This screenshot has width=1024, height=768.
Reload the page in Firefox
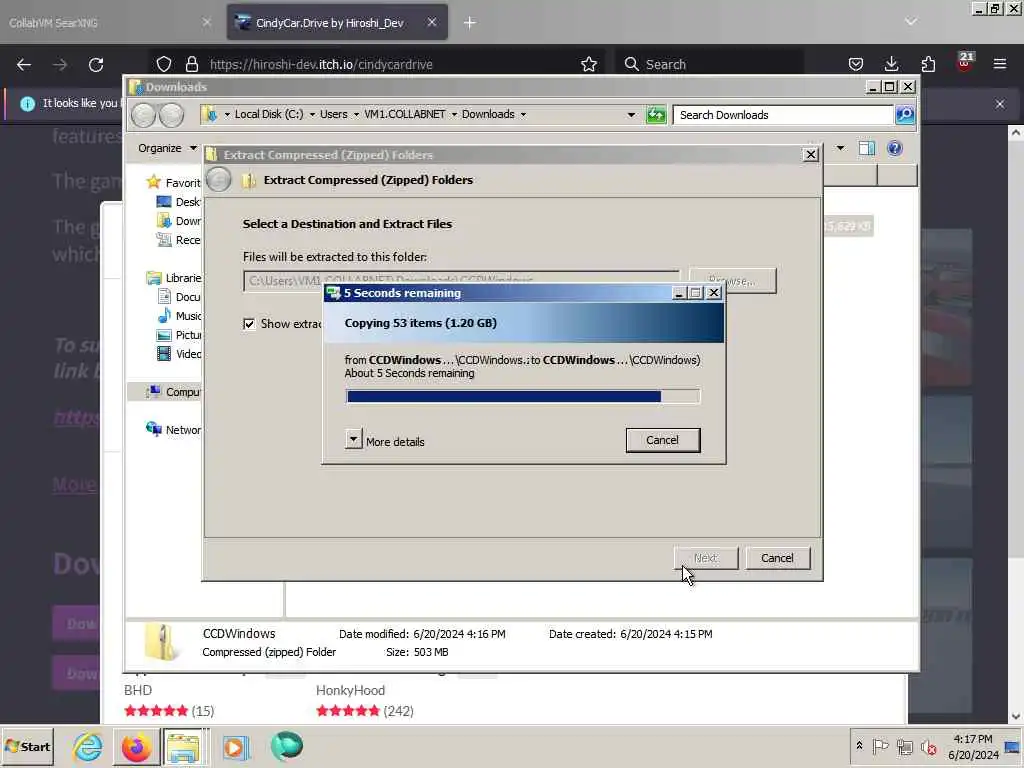point(96,64)
